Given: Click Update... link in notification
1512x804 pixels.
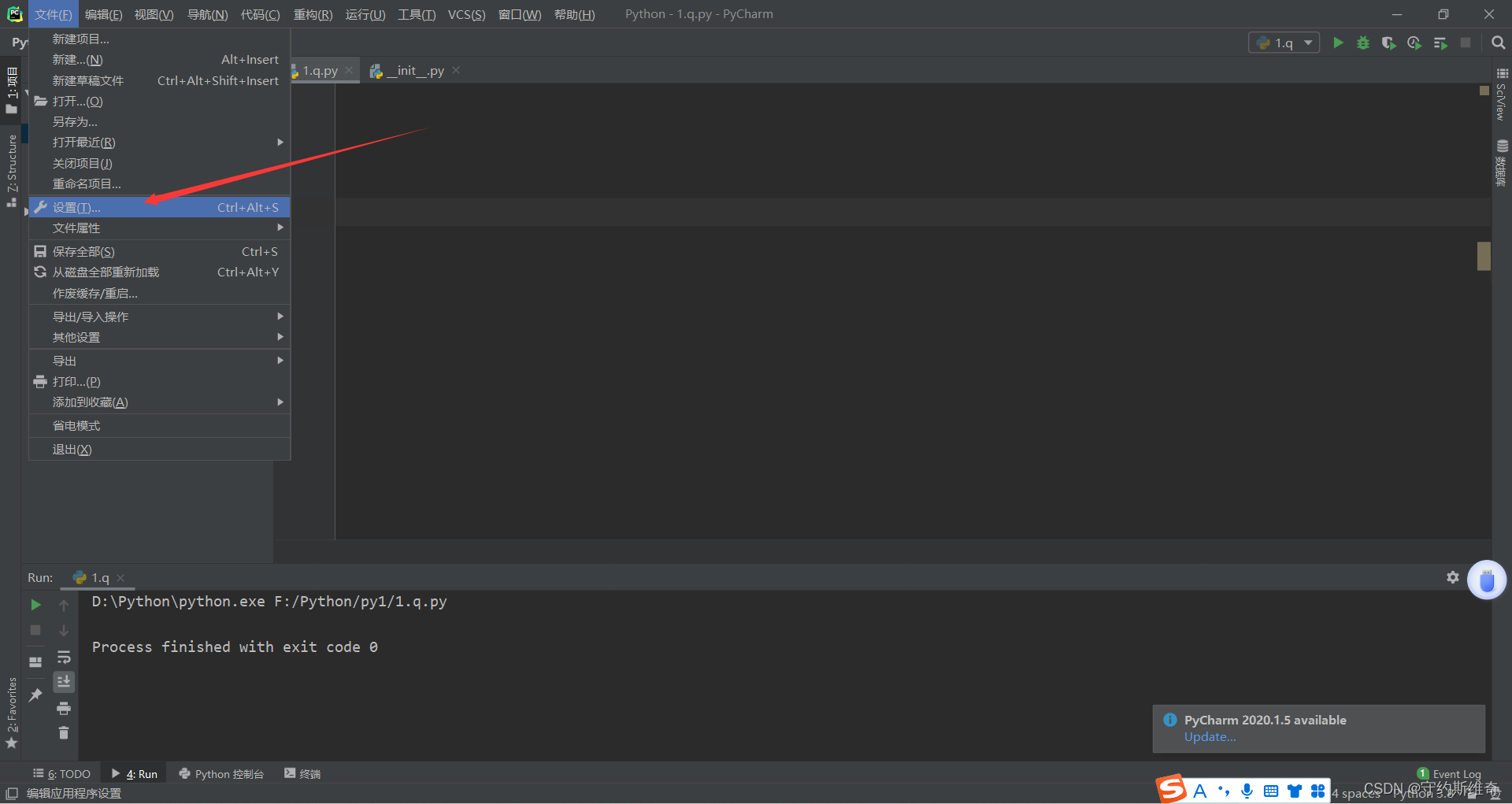Looking at the screenshot, I should click(1210, 737).
